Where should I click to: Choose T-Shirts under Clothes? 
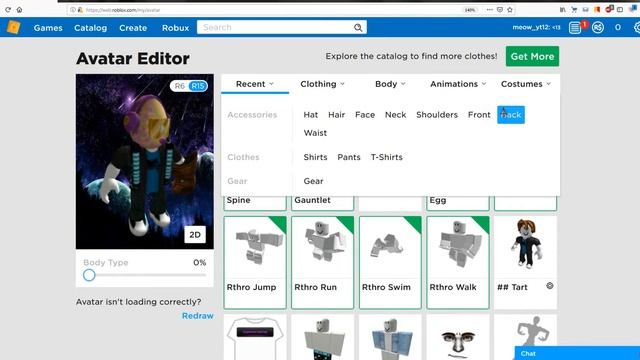387,157
